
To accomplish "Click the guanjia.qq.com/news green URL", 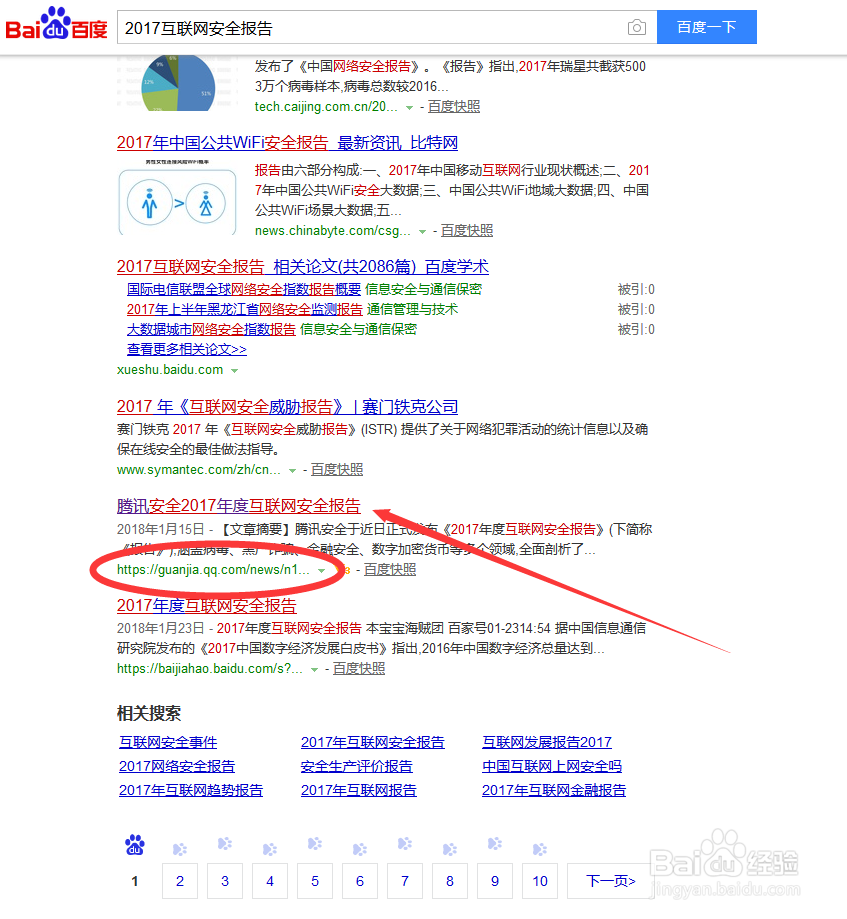I will click(213, 570).
